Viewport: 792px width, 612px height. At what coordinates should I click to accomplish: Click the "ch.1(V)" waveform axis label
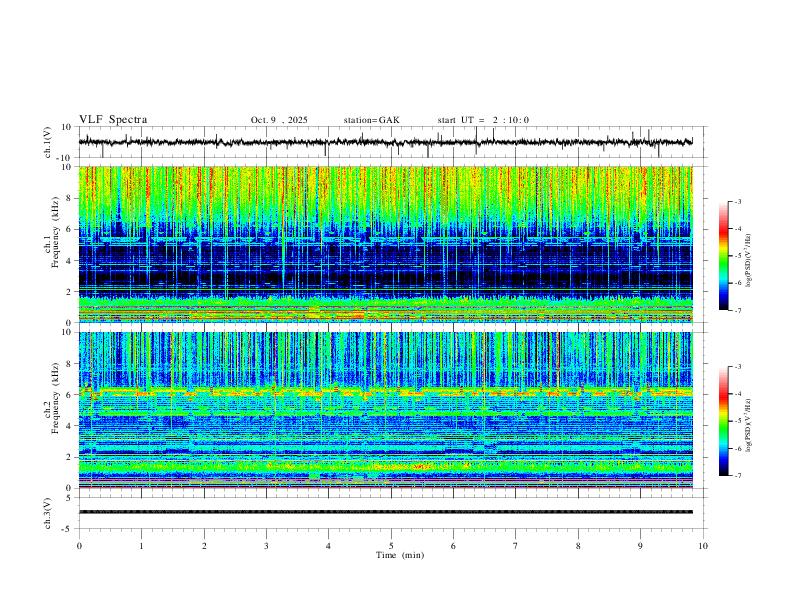click(48, 142)
